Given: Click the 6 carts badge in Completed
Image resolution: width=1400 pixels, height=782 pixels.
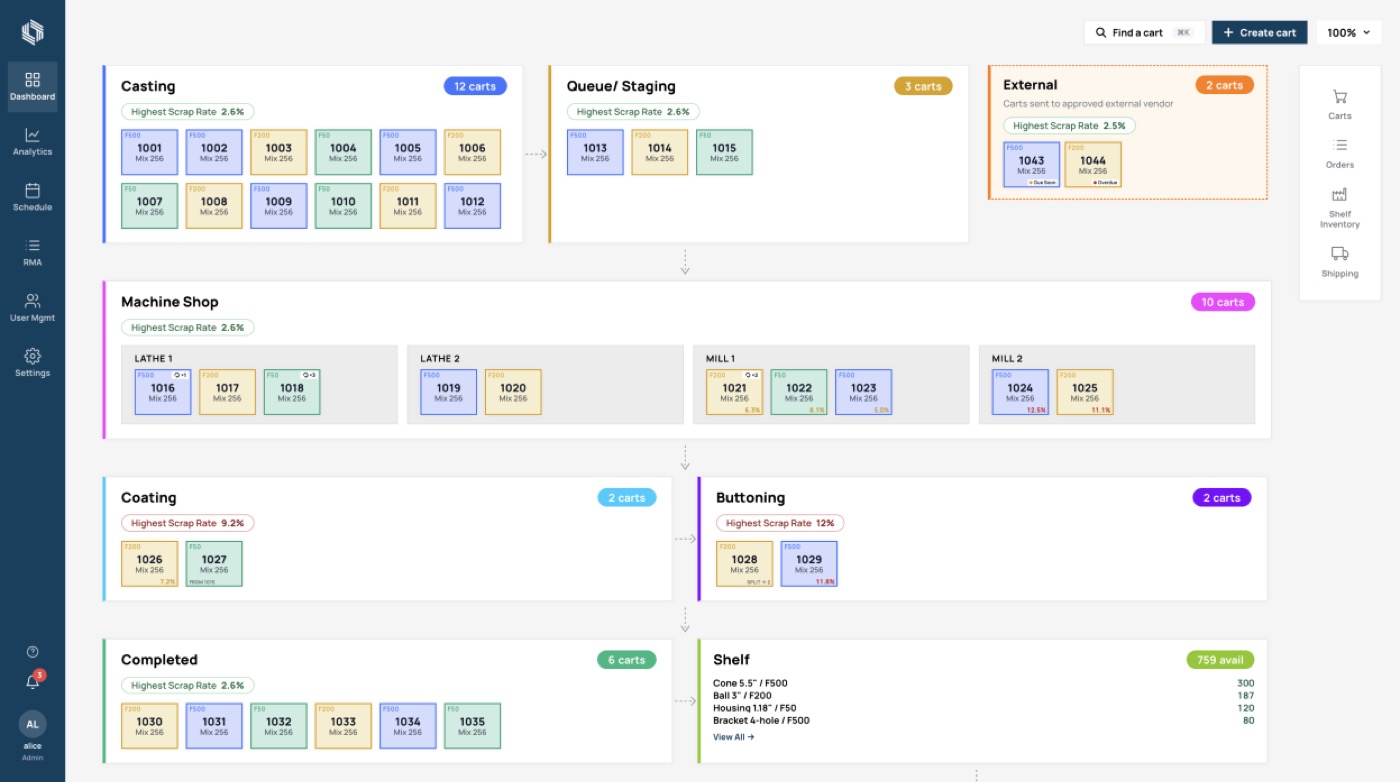Looking at the screenshot, I should click(626, 660).
